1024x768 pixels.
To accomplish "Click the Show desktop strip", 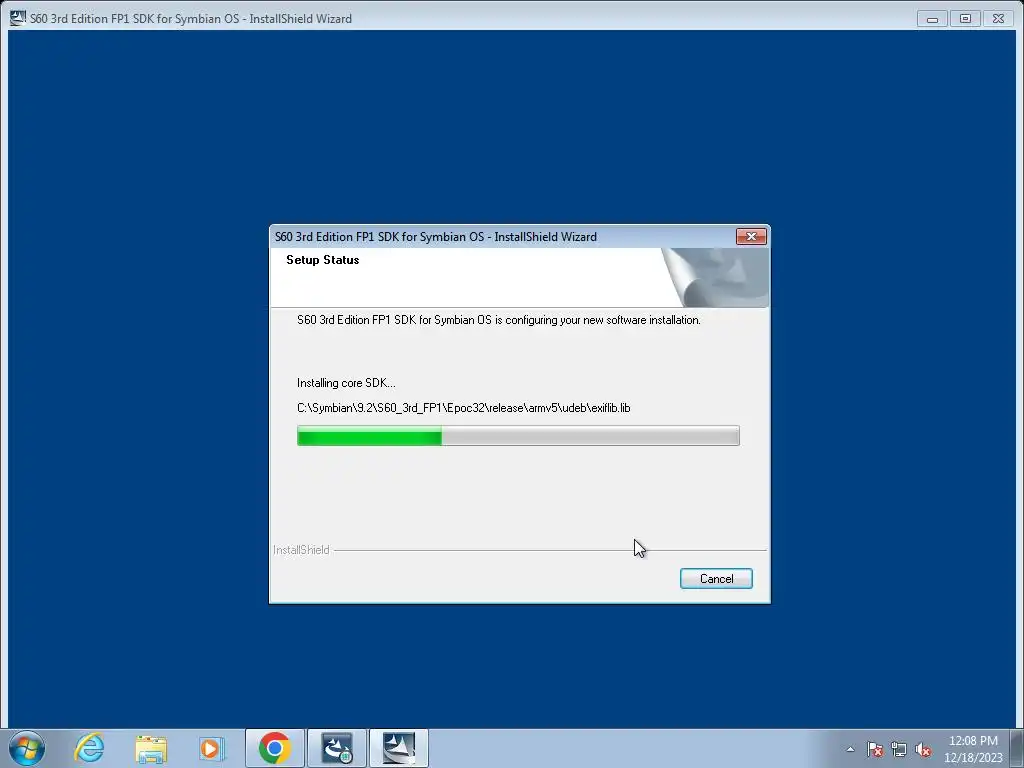I will [x=1017, y=748].
